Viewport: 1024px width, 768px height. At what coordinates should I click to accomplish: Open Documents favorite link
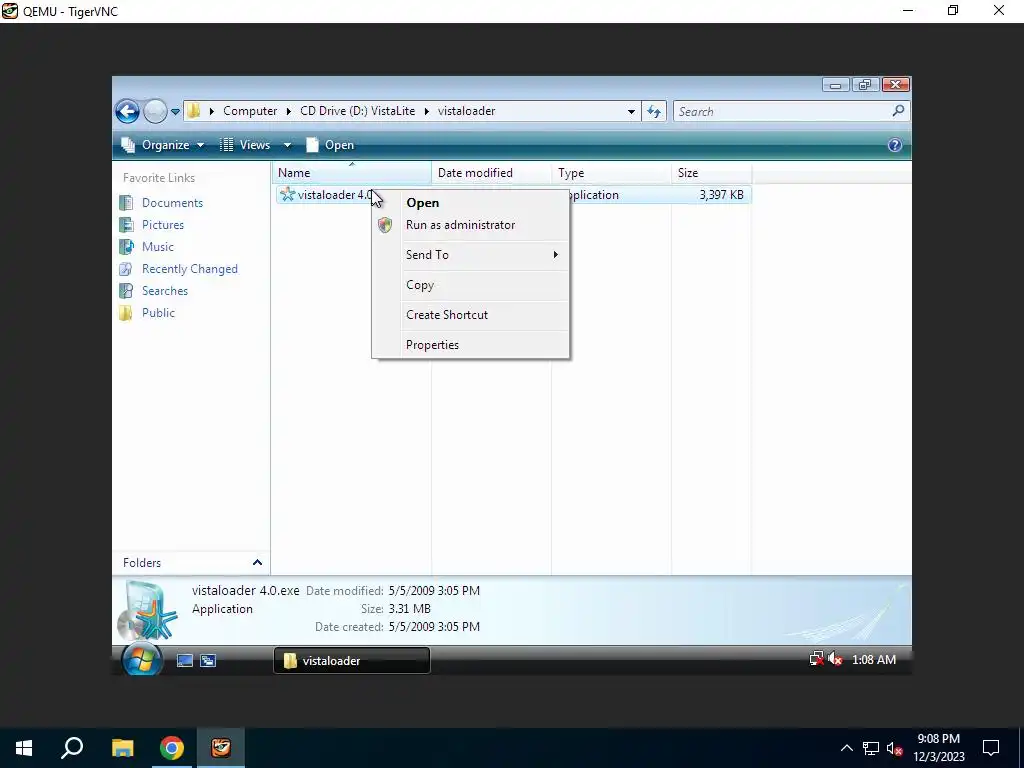pos(172,203)
